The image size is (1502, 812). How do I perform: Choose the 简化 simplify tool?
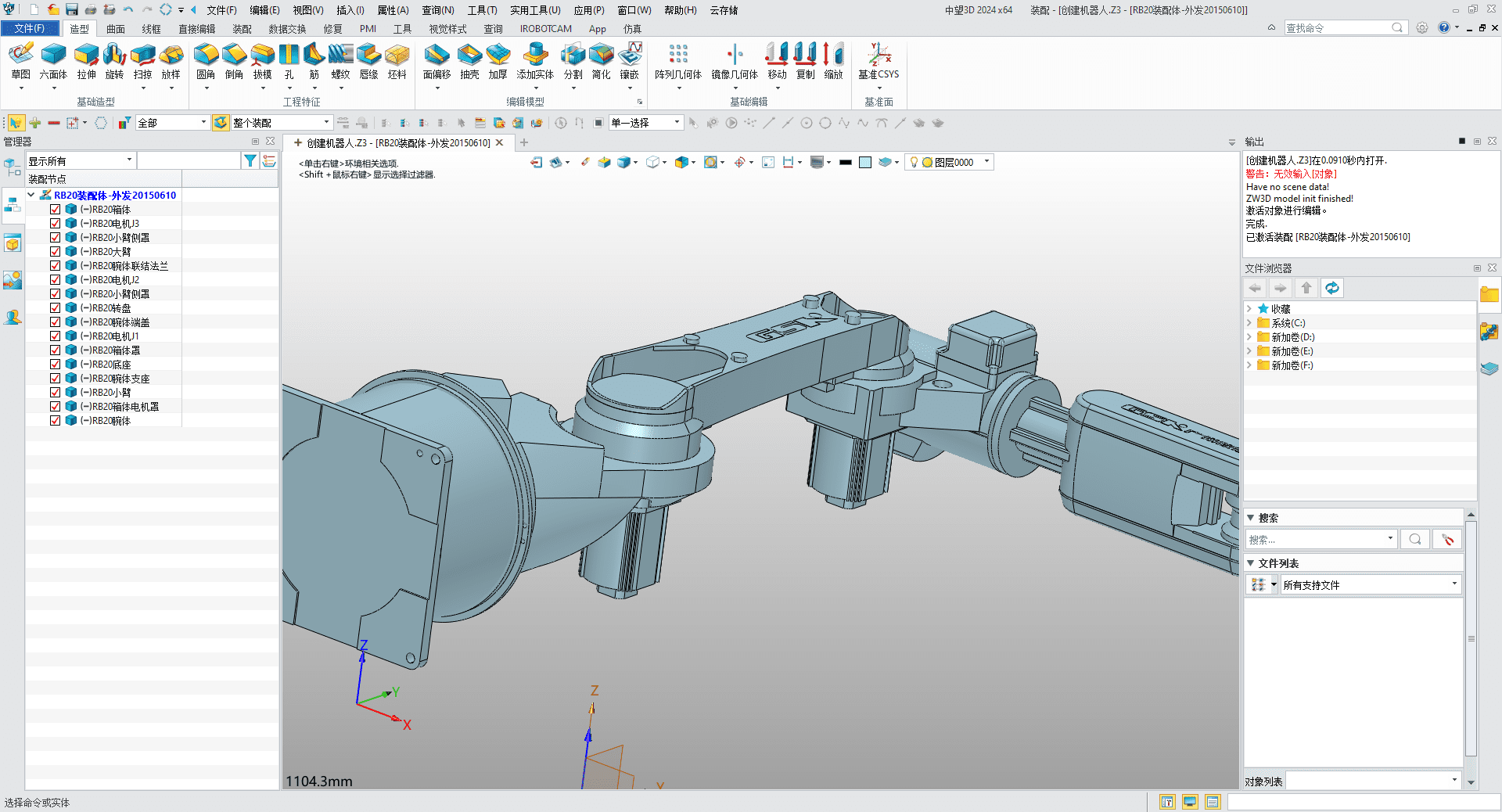pyautogui.click(x=601, y=61)
